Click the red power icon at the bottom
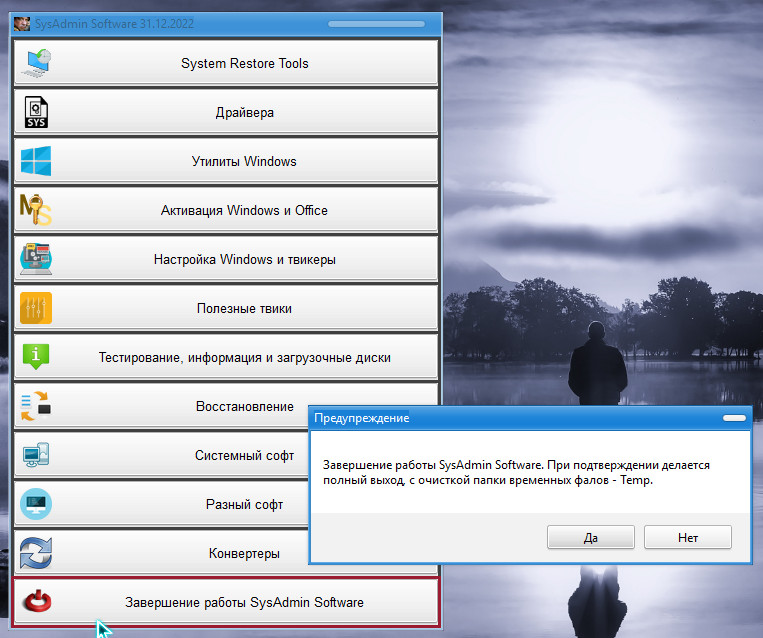The width and height of the screenshot is (763, 638). (x=36, y=602)
